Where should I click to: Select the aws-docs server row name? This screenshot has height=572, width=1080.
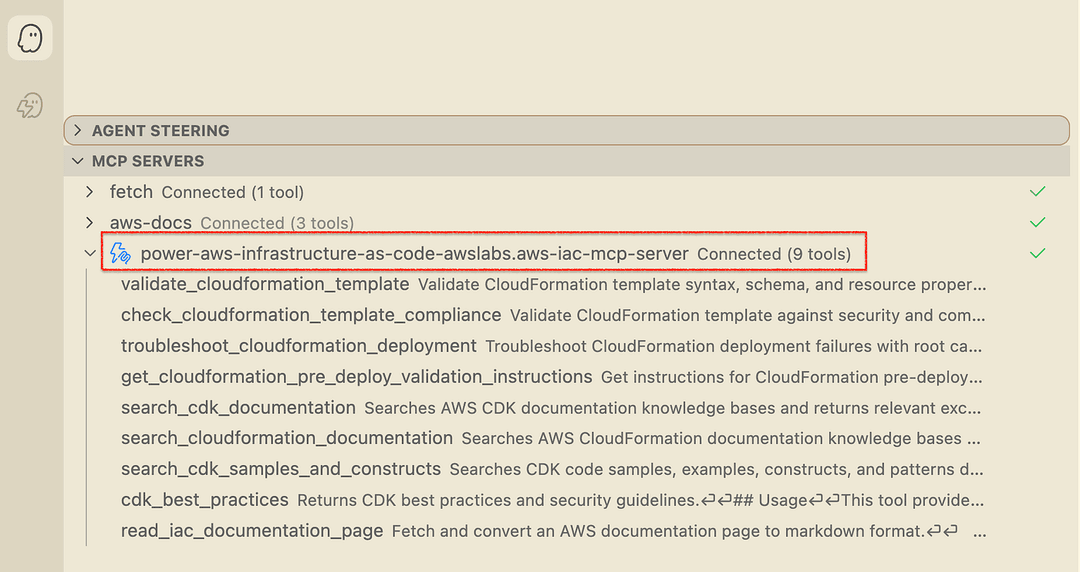coord(150,223)
